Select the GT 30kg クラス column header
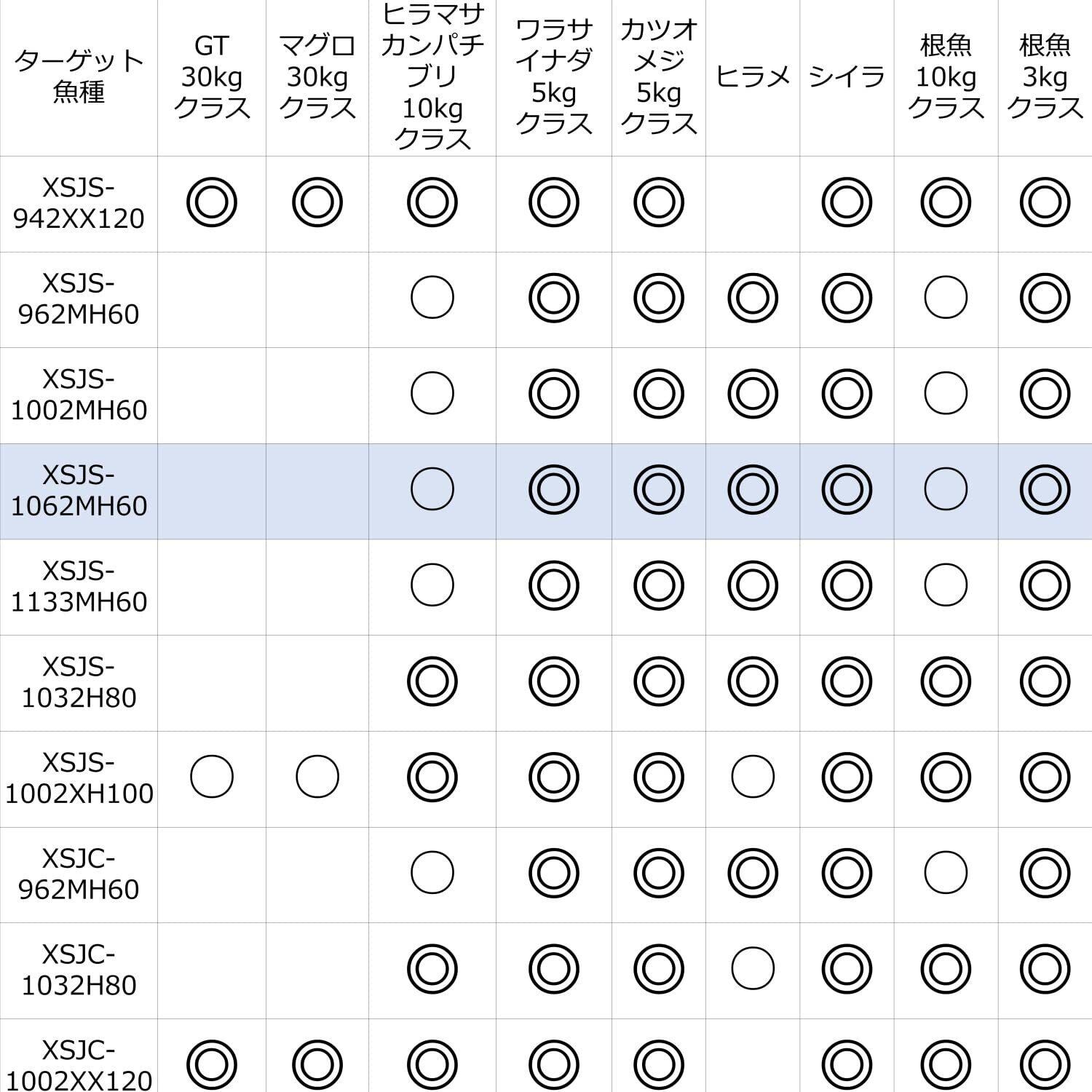 click(212, 76)
